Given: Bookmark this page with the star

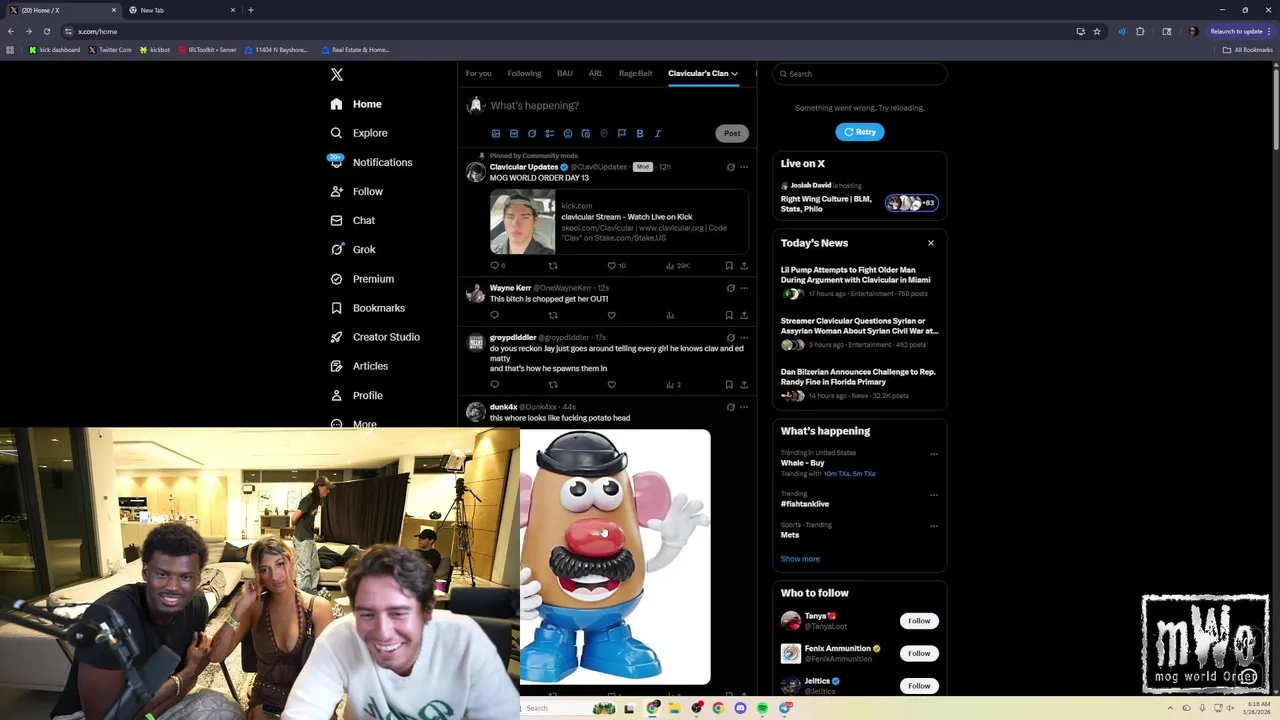Looking at the screenshot, I should pyautogui.click(x=1097, y=31).
